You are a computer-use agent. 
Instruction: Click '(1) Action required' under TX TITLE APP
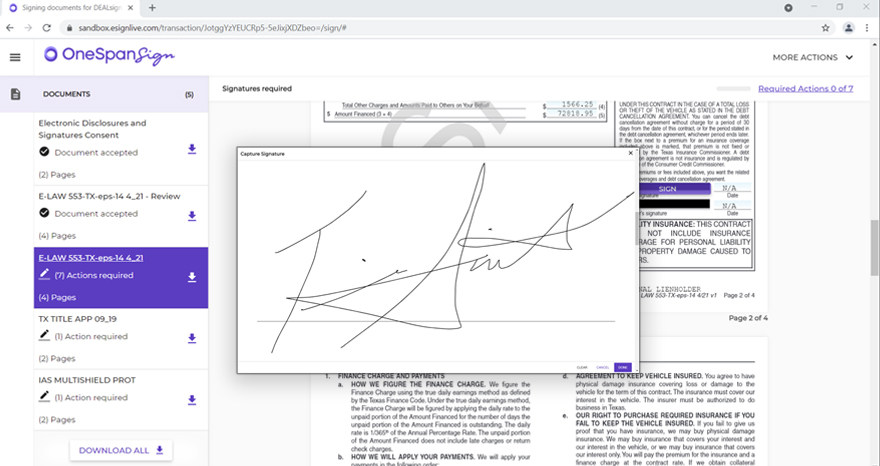point(91,336)
